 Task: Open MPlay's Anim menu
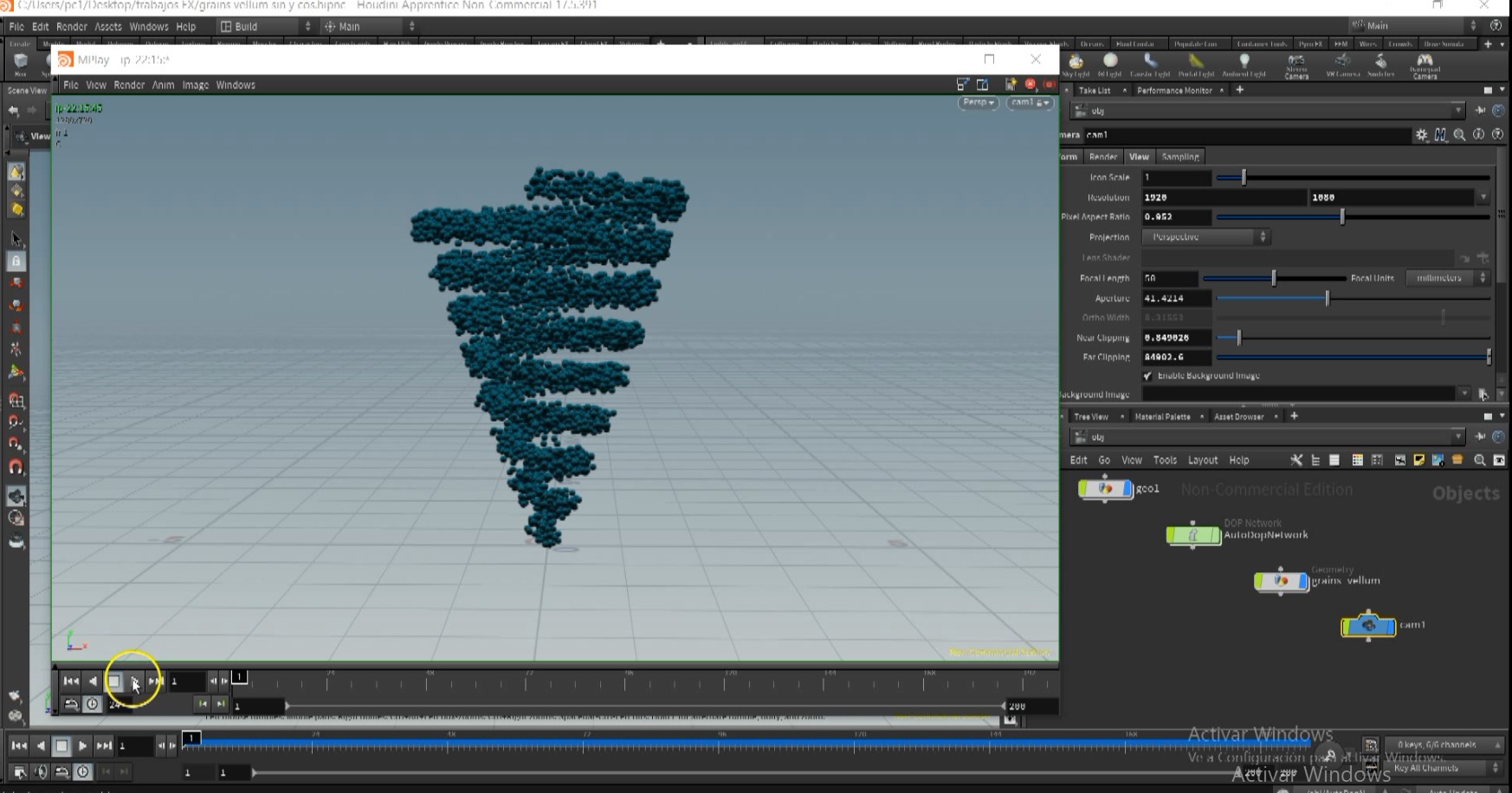pyautogui.click(x=163, y=85)
